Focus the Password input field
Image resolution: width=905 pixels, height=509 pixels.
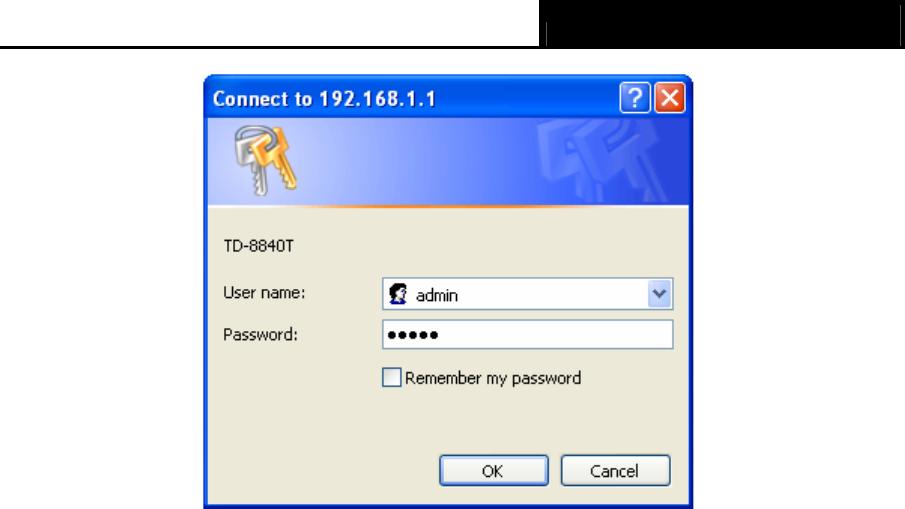point(528,335)
